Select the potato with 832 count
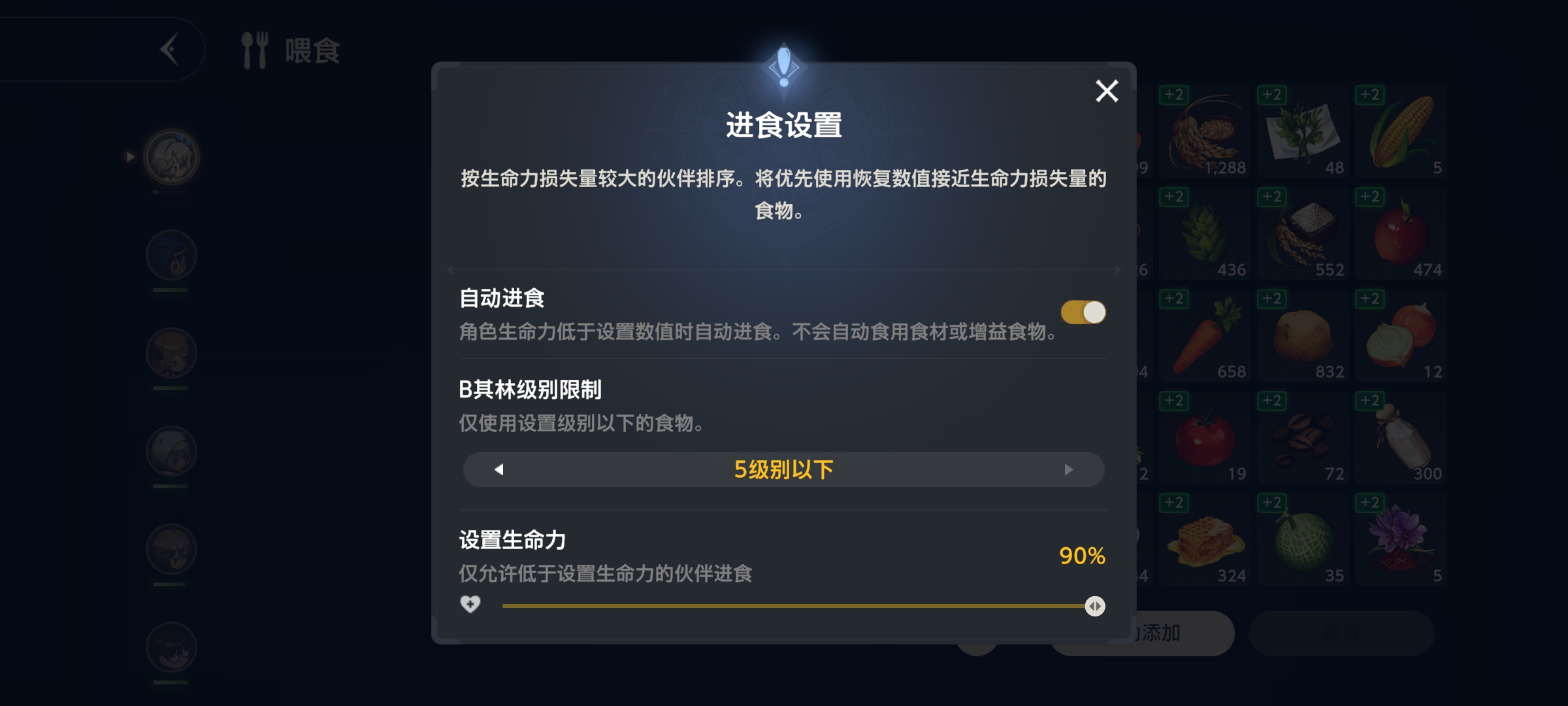This screenshot has width=1568, height=706. 1303,335
